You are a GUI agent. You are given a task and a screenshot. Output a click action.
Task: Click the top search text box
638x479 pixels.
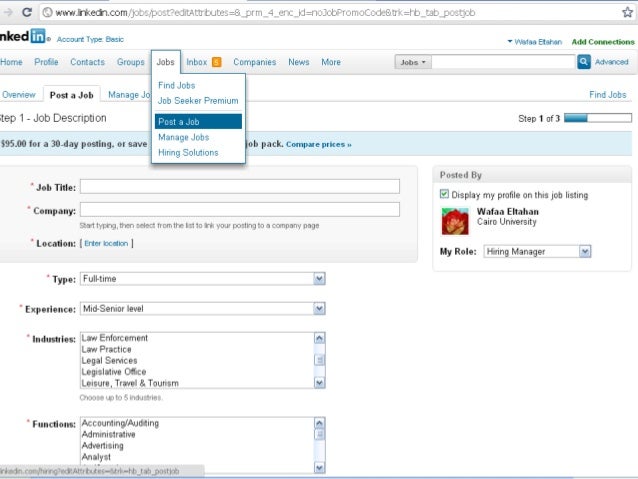tap(503, 62)
